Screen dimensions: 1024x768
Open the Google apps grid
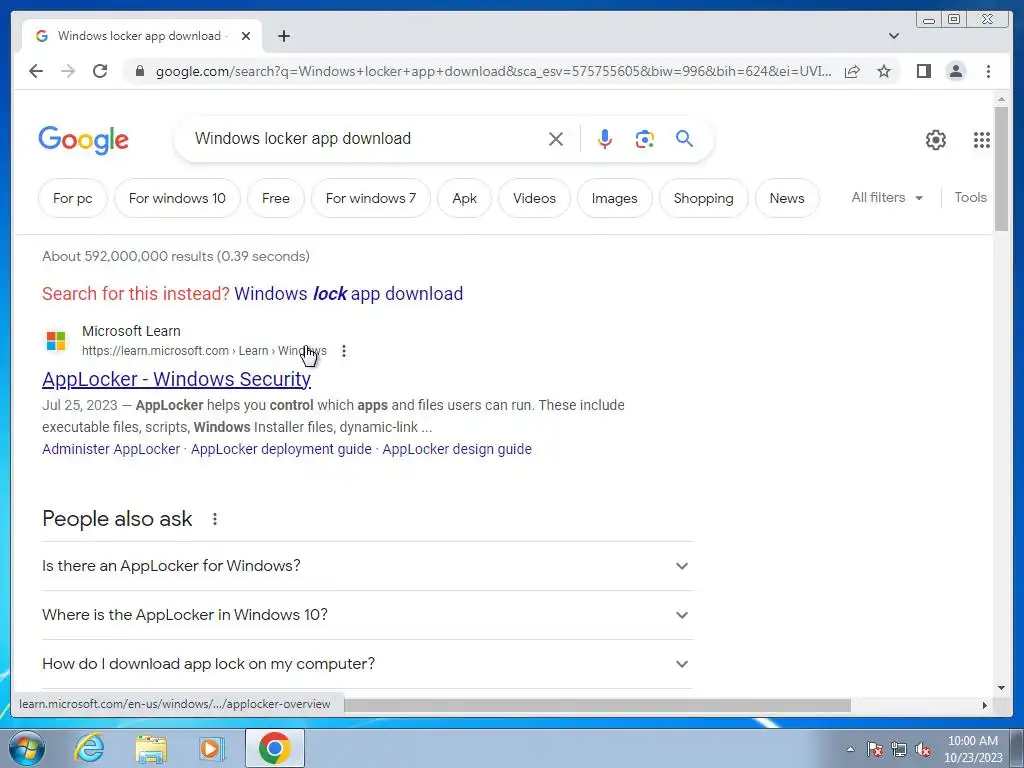tap(982, 140)
